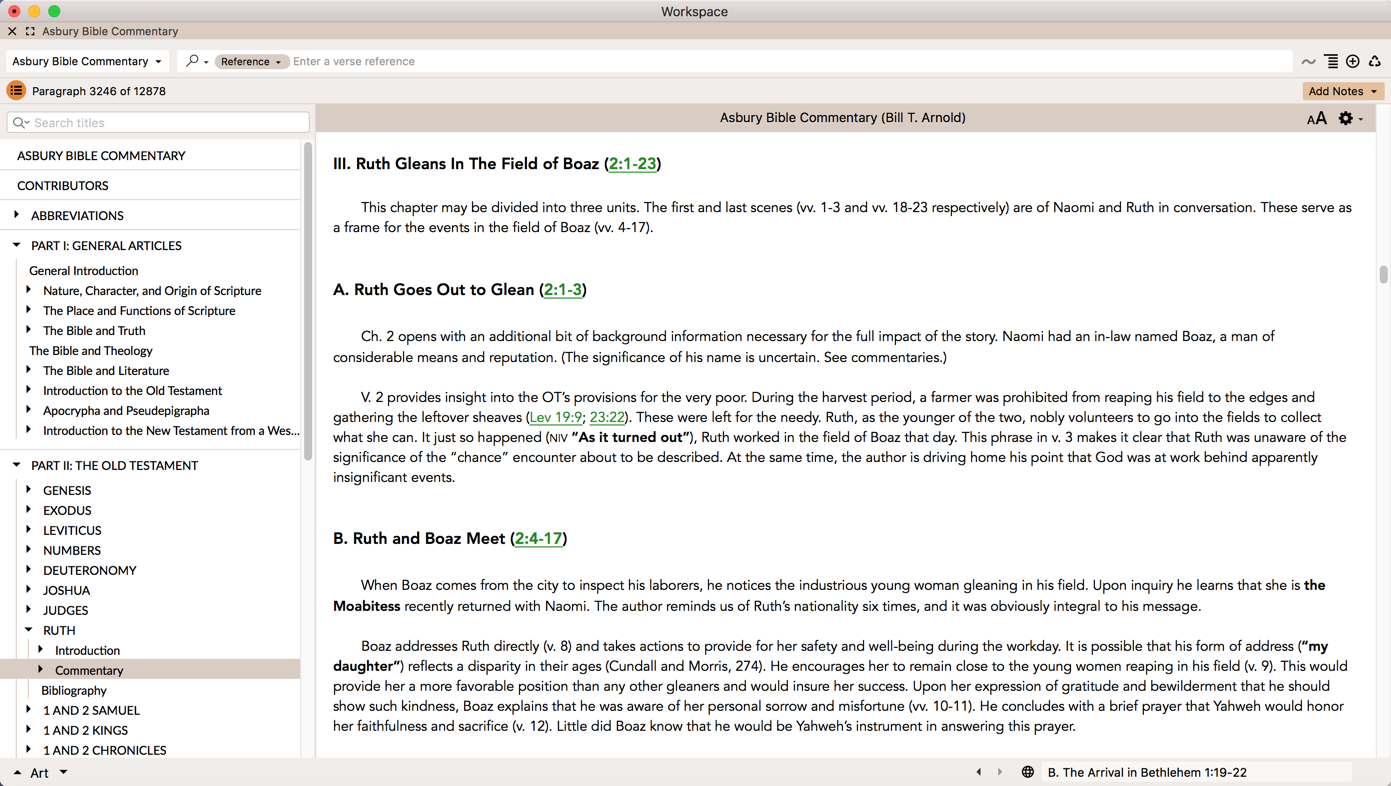
Task: Click the tilde history icon
Action: 1308,62
